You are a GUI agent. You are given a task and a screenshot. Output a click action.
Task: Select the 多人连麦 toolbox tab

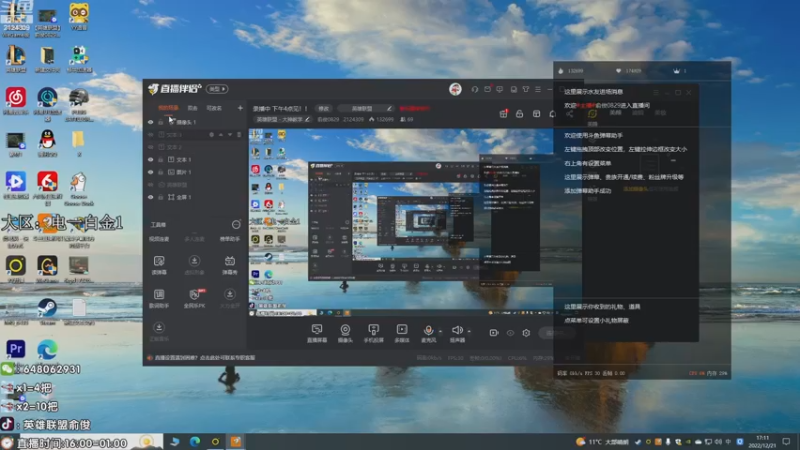pyautogui.click(x=194, y=239)
